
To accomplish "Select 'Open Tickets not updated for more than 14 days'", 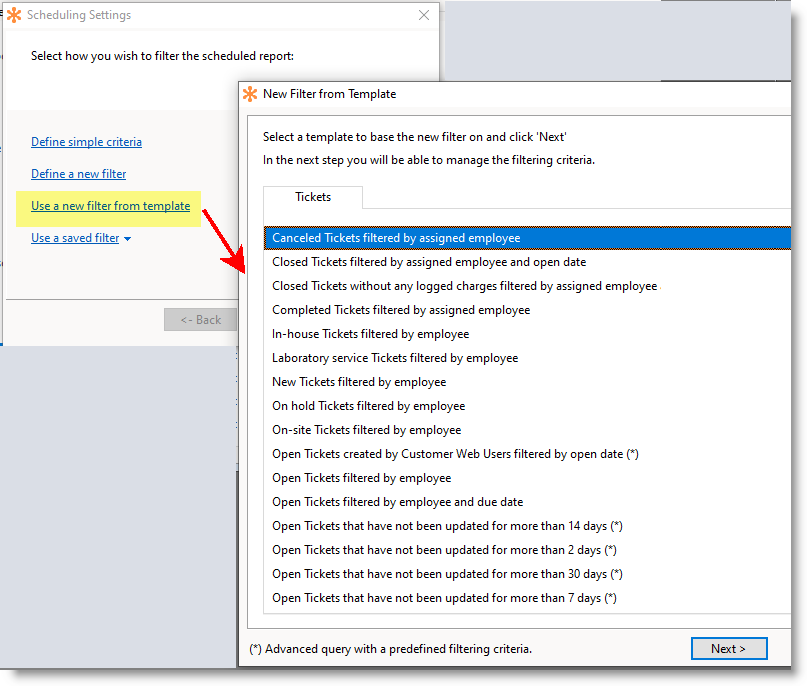I will click(x=448, y=526).
